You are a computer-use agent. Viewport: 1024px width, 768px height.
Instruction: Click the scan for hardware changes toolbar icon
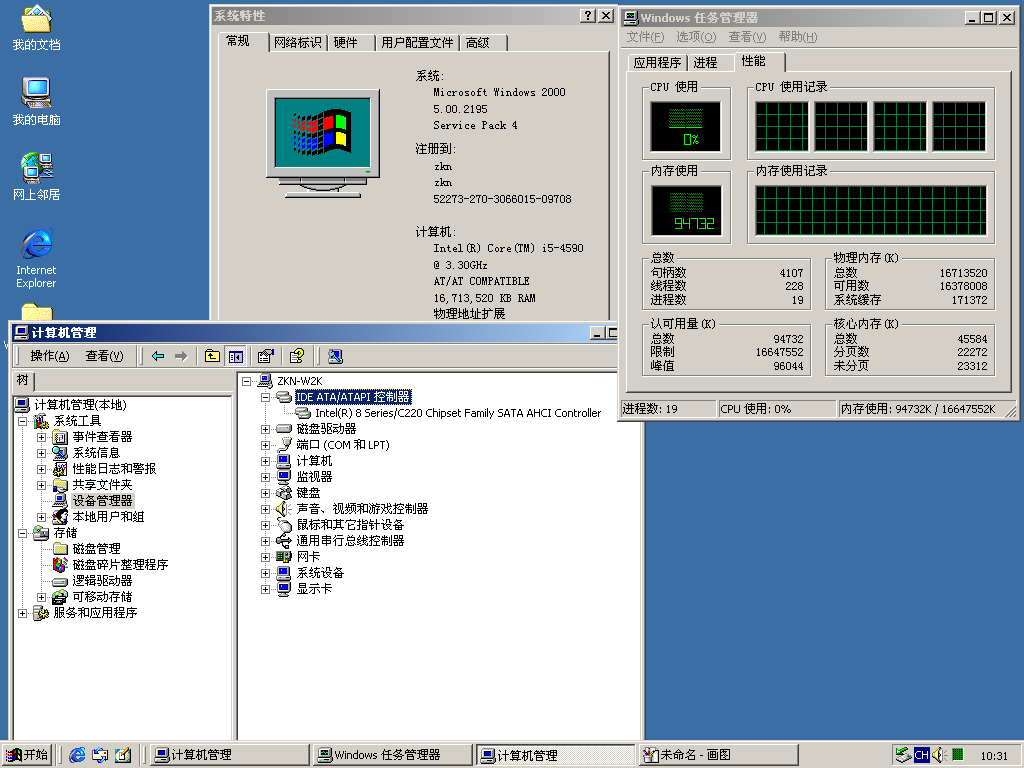tap(335, 356)
